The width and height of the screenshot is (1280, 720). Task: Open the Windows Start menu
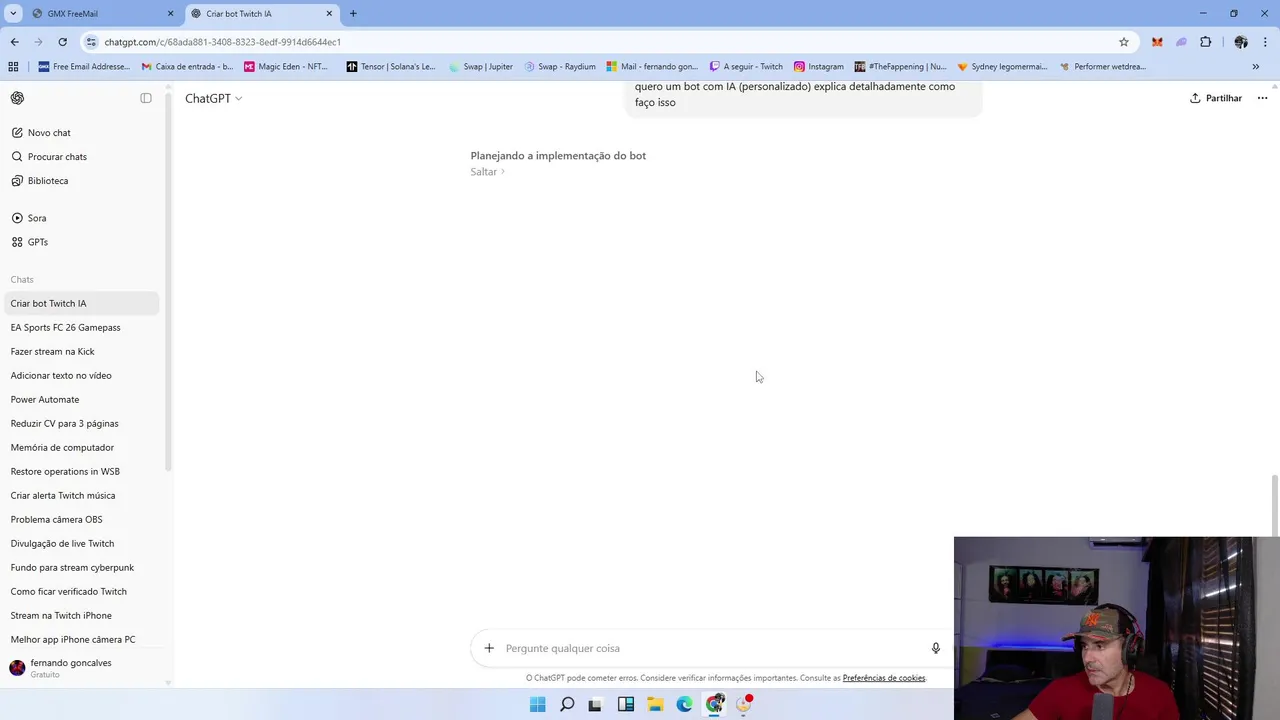click(x=537, y=704)
